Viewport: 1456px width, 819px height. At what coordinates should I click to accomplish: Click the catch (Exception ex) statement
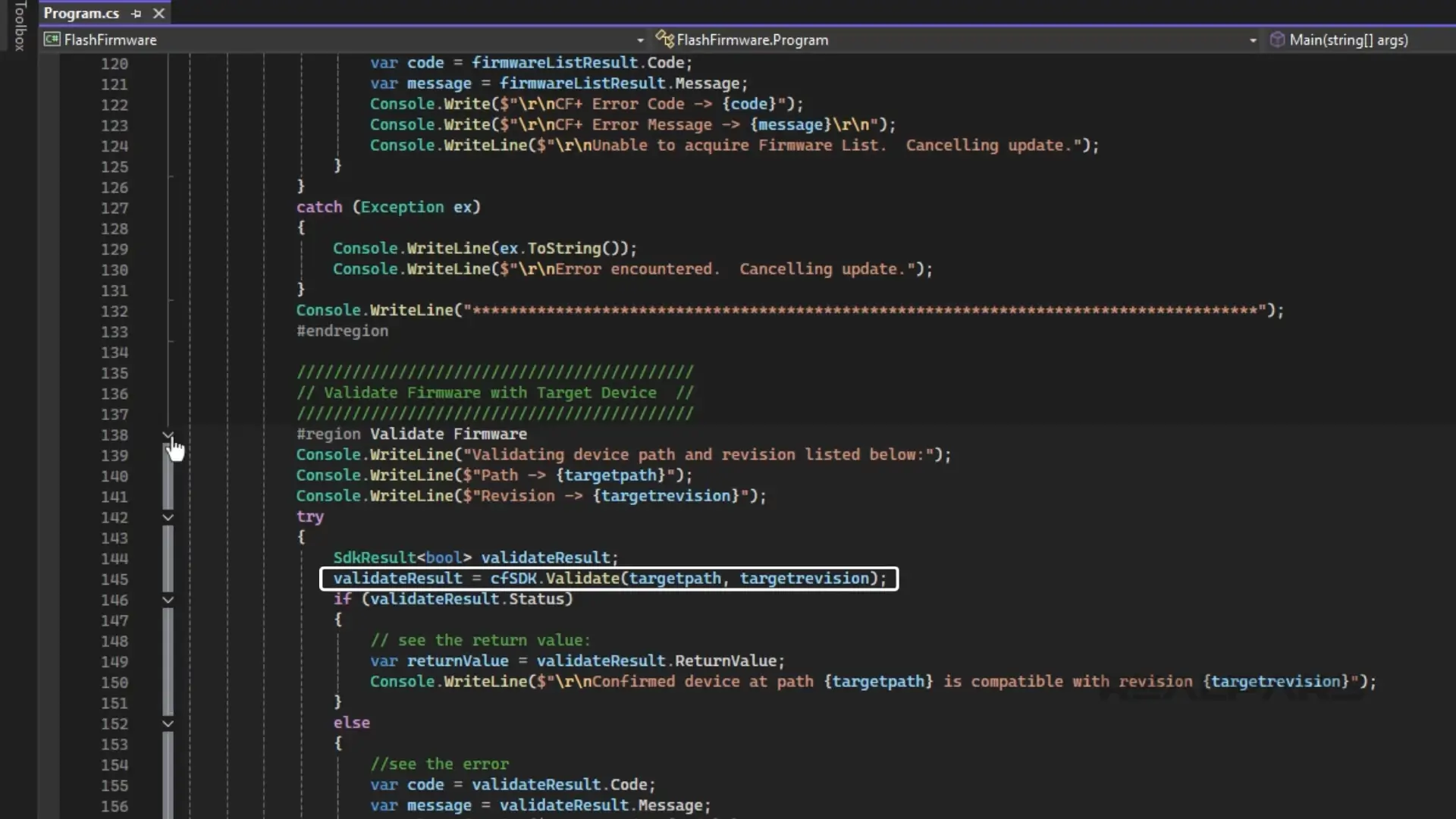coord(388,207)
